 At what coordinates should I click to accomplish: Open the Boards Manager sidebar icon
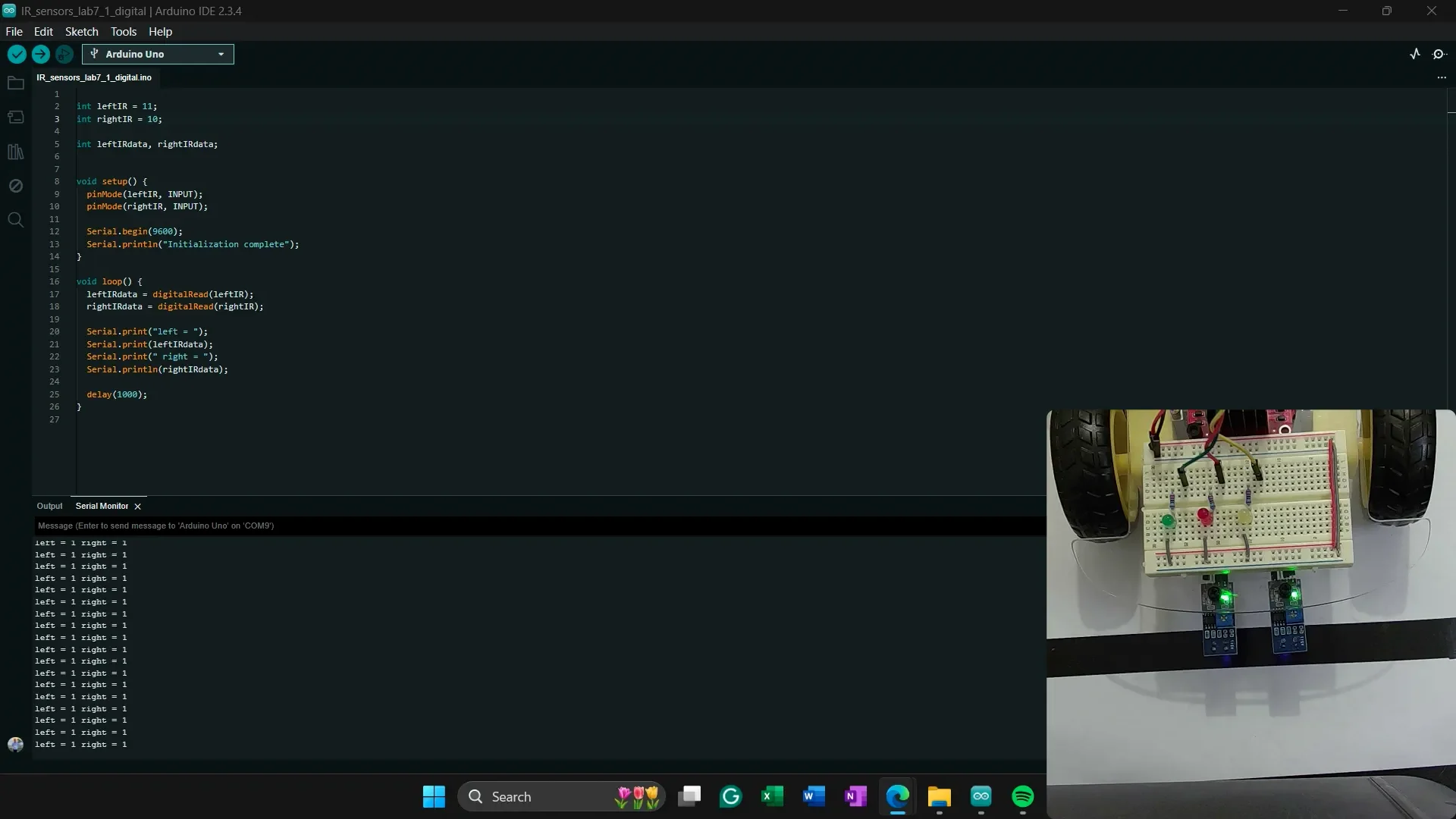(15, 118)
